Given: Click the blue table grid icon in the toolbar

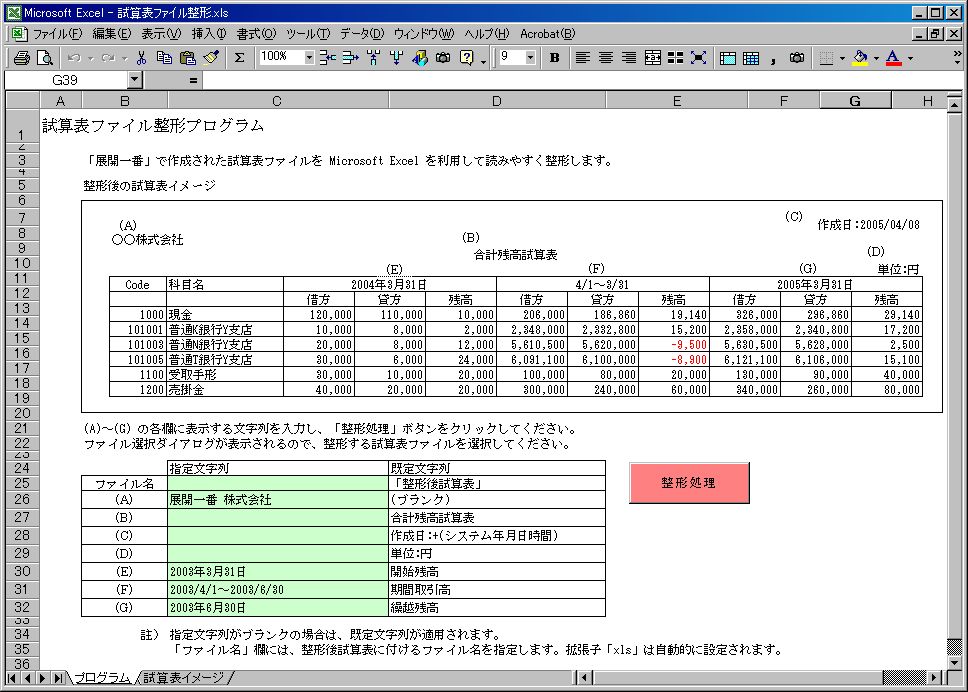Looking at the screenshot, I should click(x=751, y=58).
